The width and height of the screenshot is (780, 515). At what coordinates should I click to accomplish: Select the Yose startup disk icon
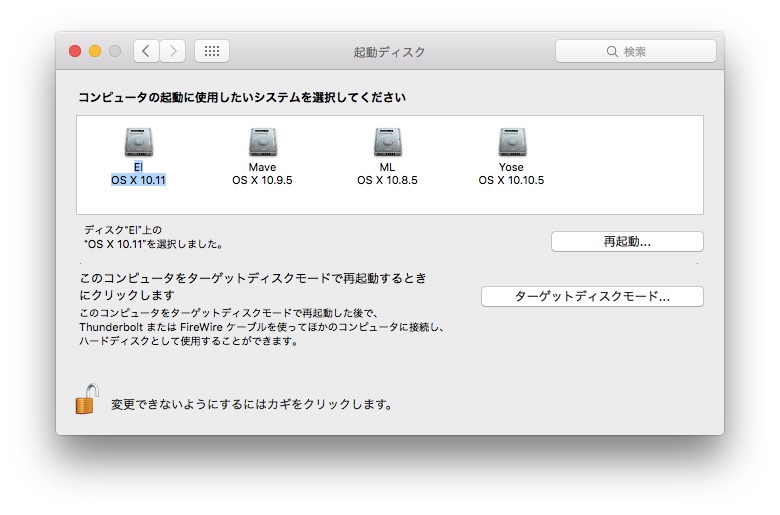512,142
